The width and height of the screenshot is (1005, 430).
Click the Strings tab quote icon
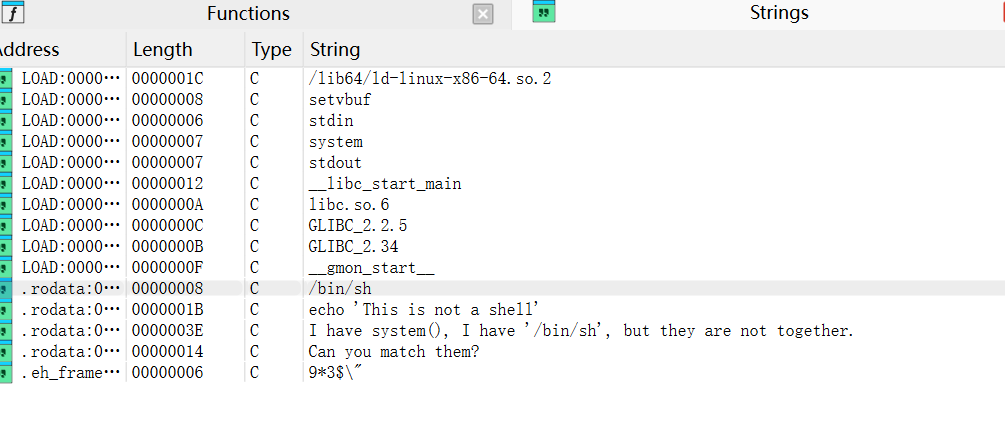[x=544, y=12]
